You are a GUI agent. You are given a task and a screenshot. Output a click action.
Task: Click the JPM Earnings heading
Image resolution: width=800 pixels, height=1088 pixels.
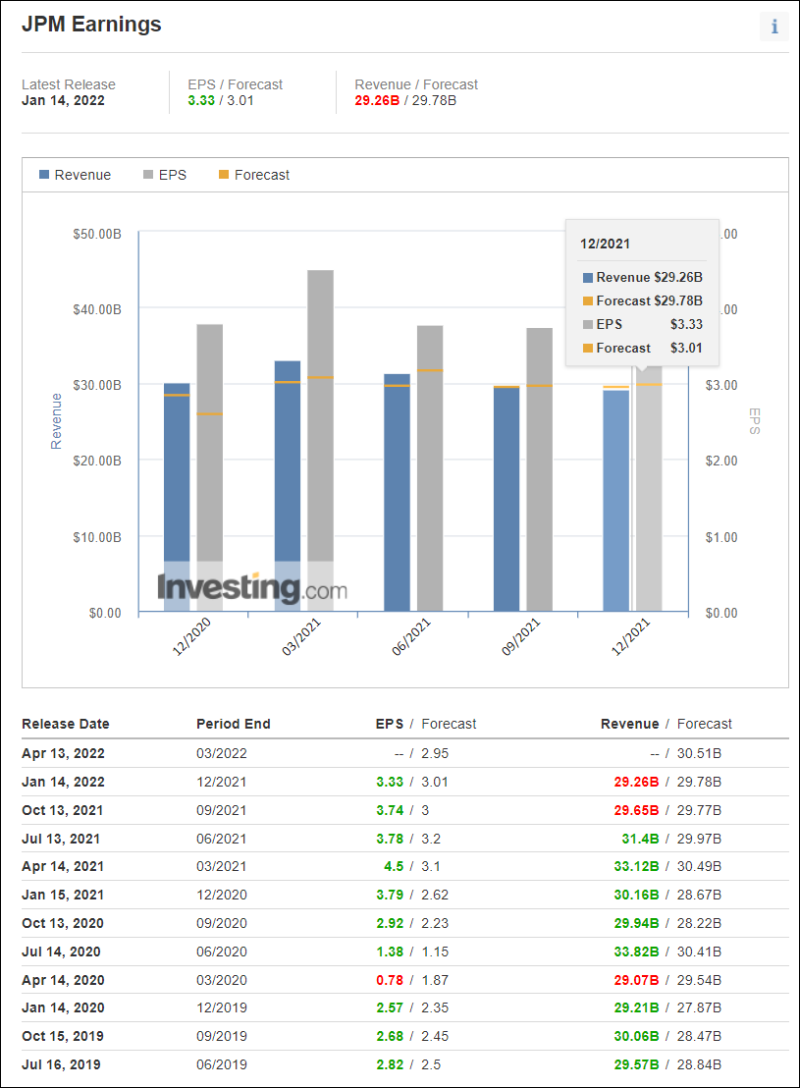click(x=92, y=24)
